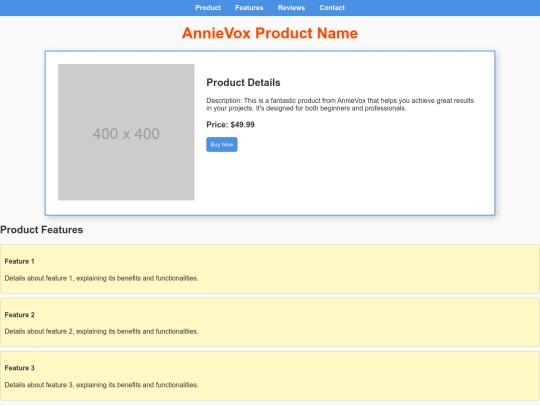This screenshot has height=405, width=540.
Task: Click the Price: $49.99 text
Action: (230, 125)
